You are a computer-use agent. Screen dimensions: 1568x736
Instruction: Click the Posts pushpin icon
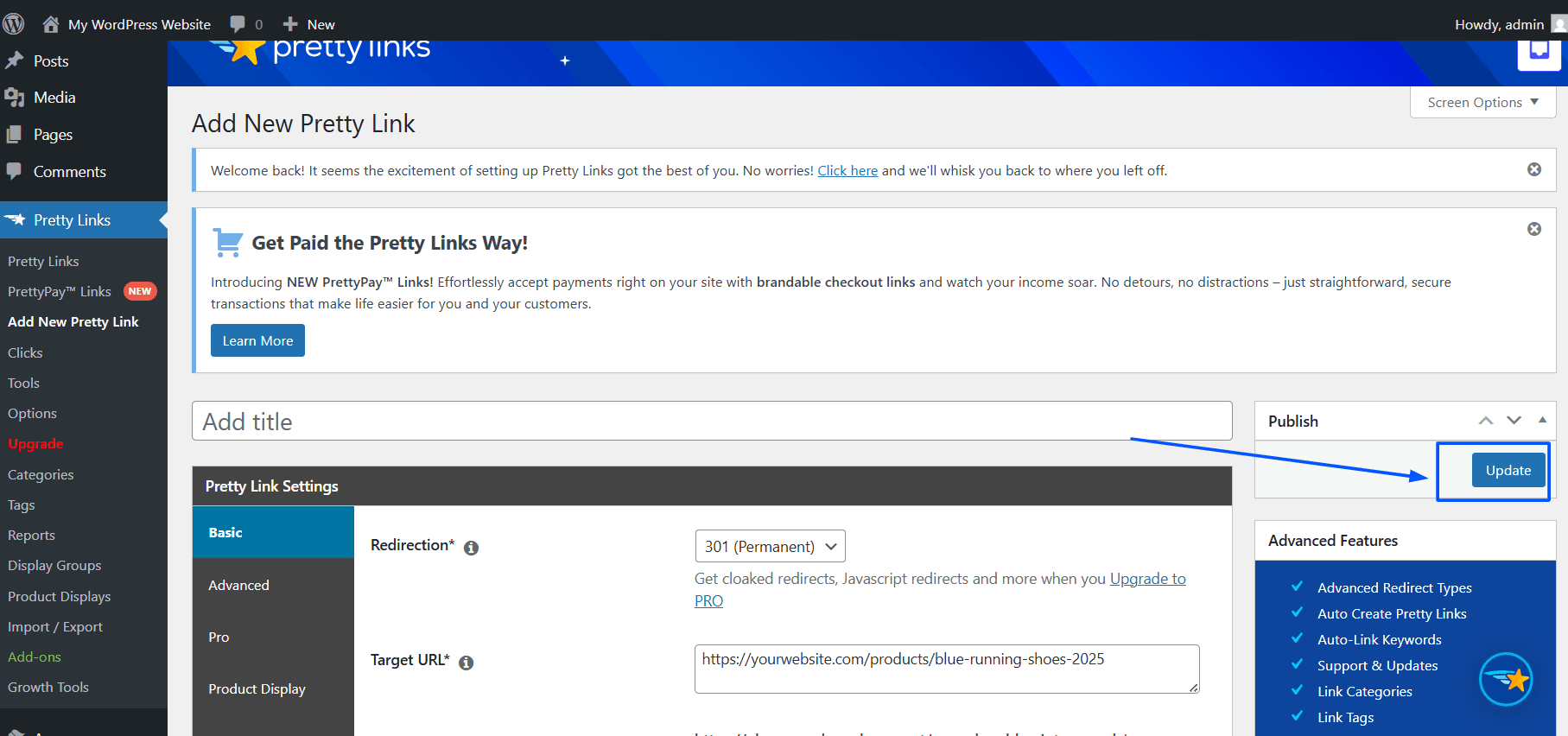click(x=14, y=60)
